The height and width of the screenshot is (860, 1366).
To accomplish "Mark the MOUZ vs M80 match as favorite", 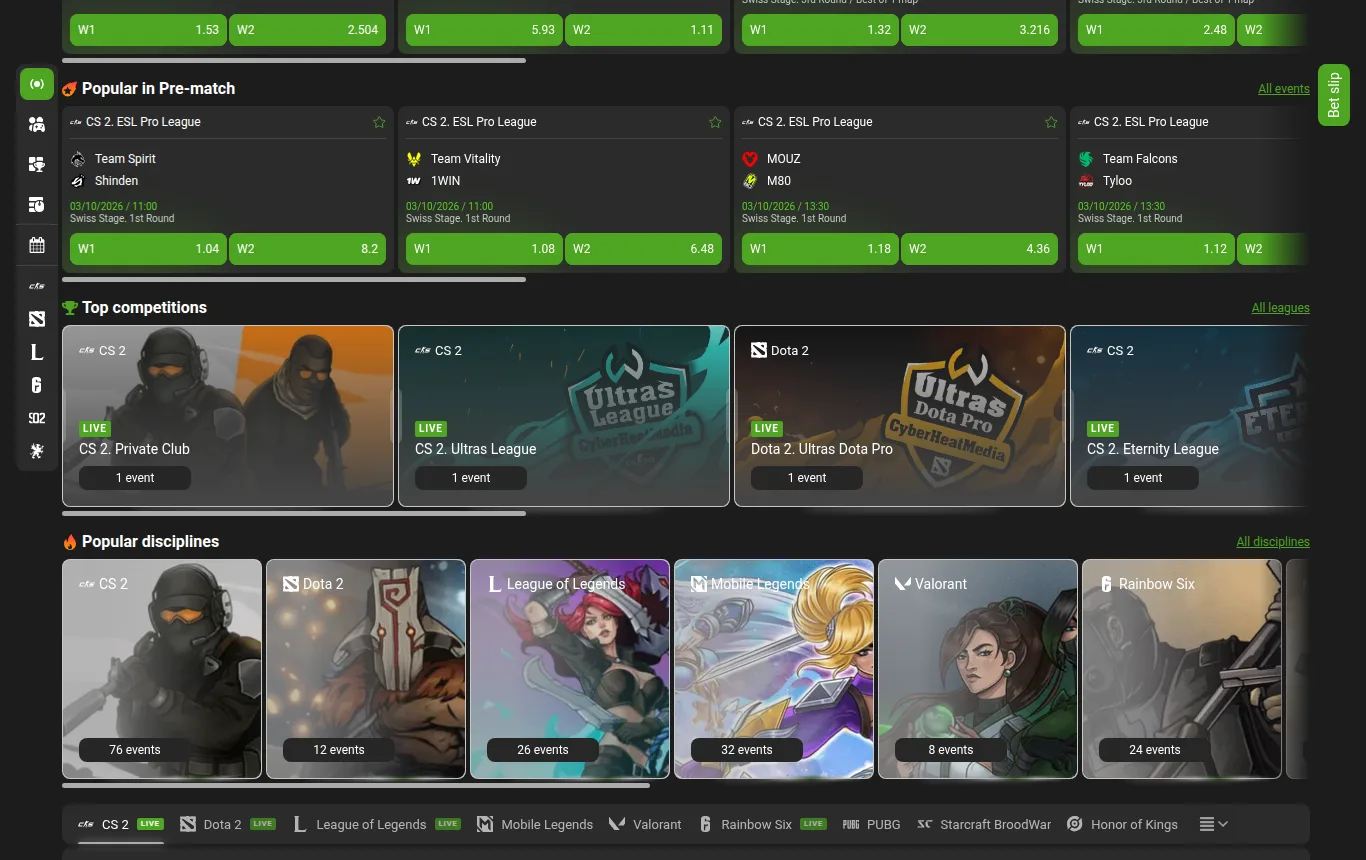I will (x=1051, y=122).
